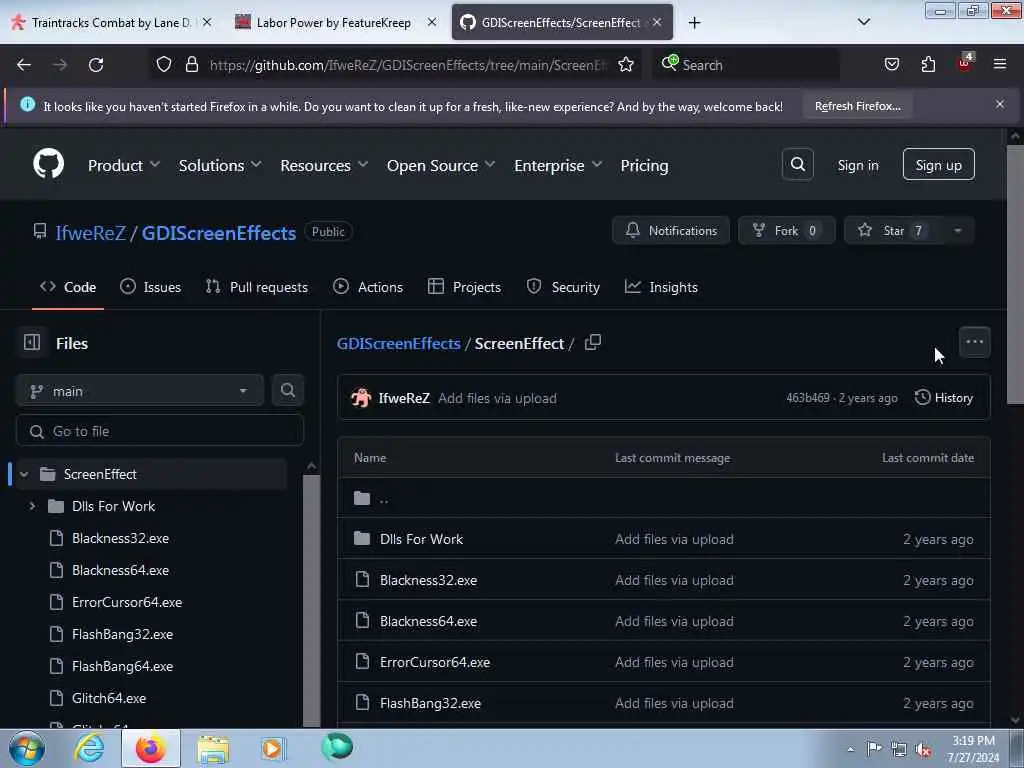Switch to the Issues tab
Image resolution: width=1024 pixels, height=768 pixels.
(151, 287)
